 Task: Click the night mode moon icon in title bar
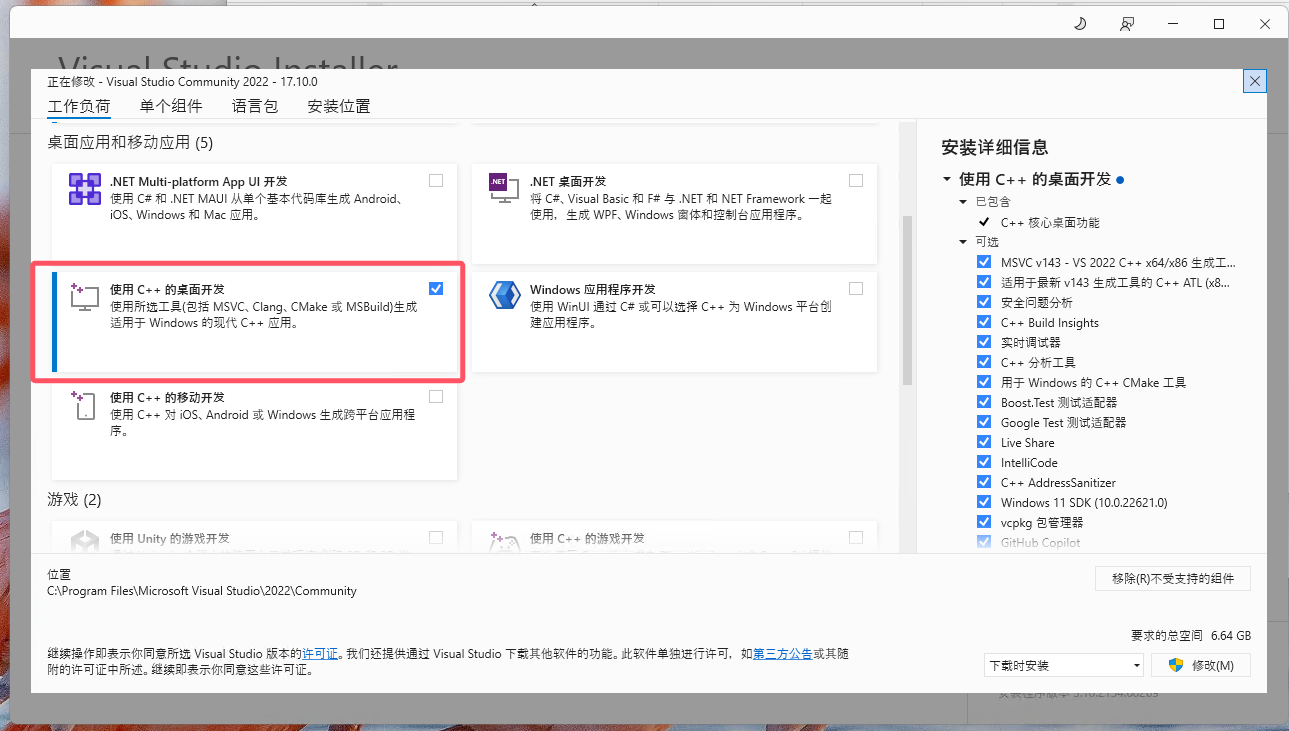coord(1080,24)
